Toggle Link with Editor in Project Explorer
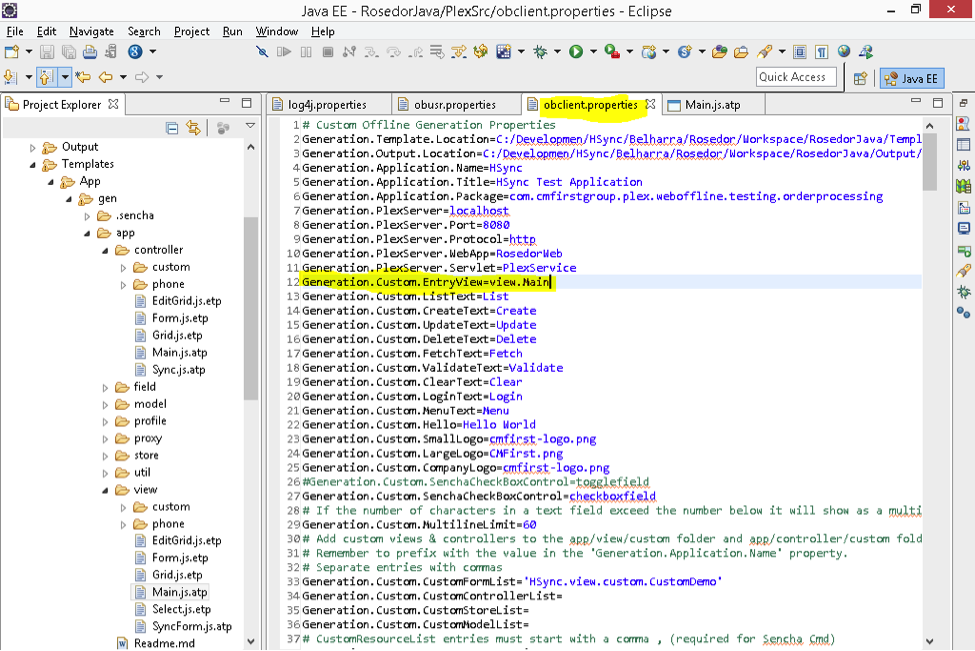The width and height of the screenshot is (975, 651). [x=193, y=127]
